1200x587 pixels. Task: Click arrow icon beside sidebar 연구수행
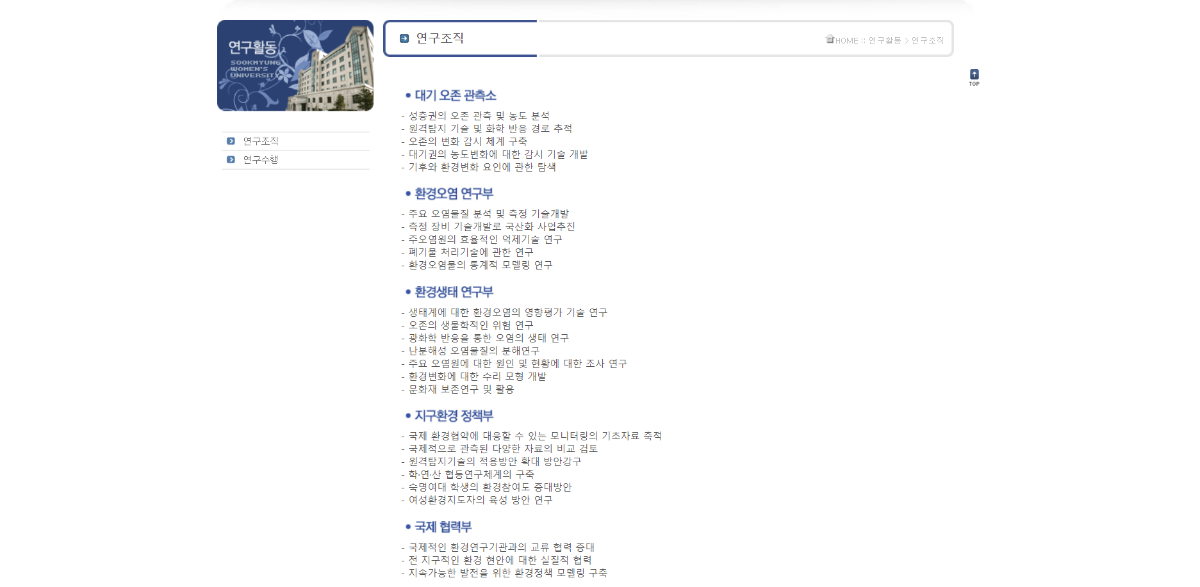231,159
